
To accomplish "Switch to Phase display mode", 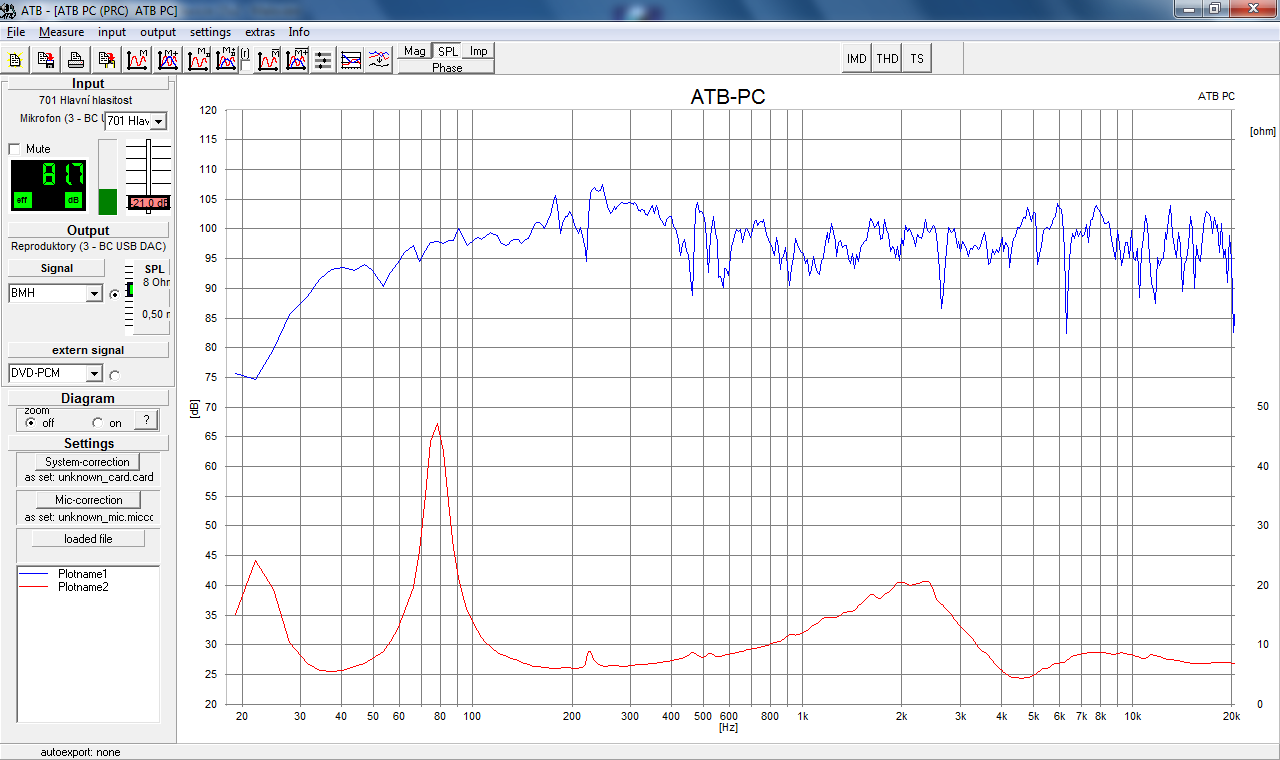I will tap(447, 67).
